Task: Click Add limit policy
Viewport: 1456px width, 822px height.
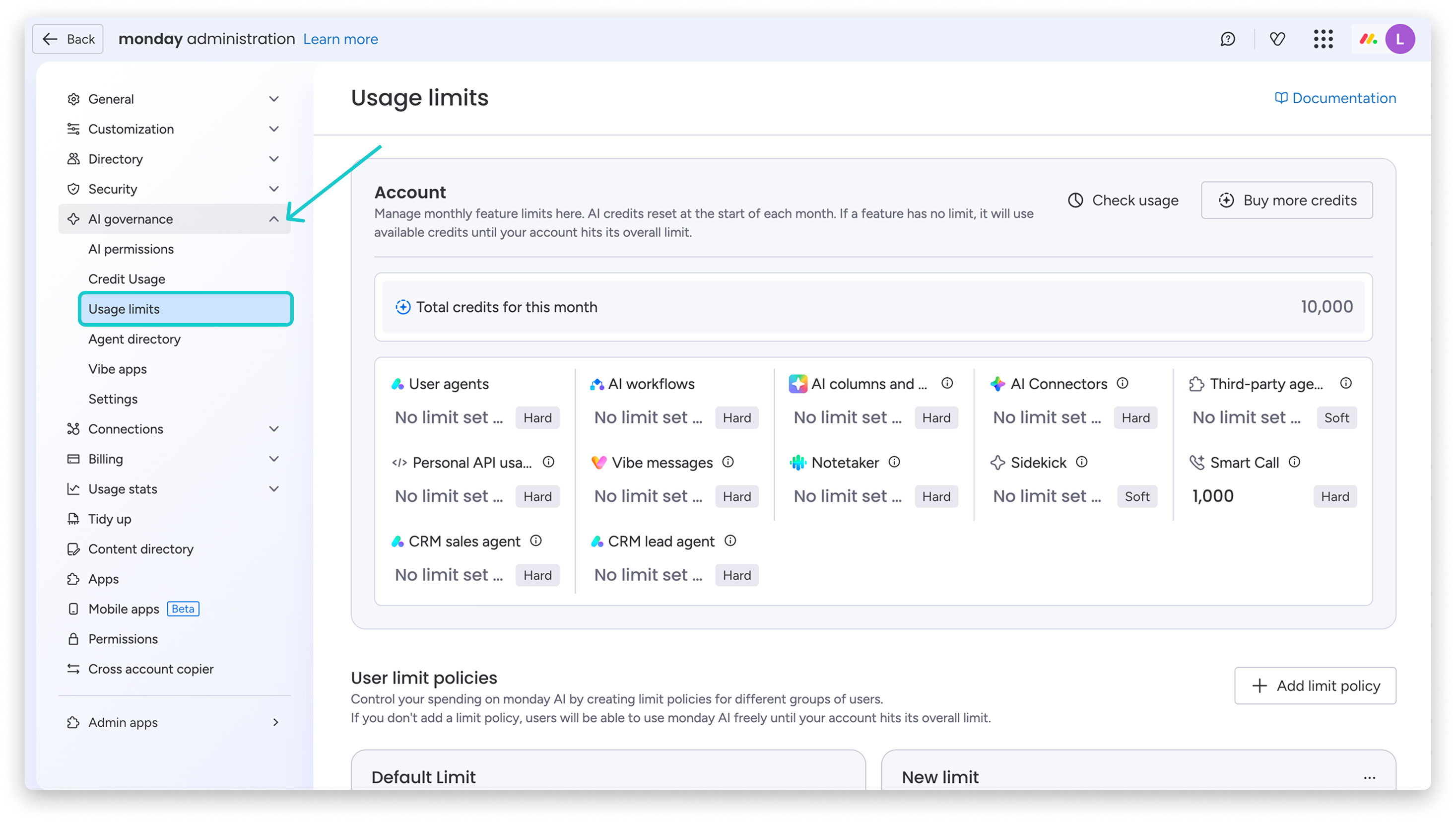Action: [1315, 686]
